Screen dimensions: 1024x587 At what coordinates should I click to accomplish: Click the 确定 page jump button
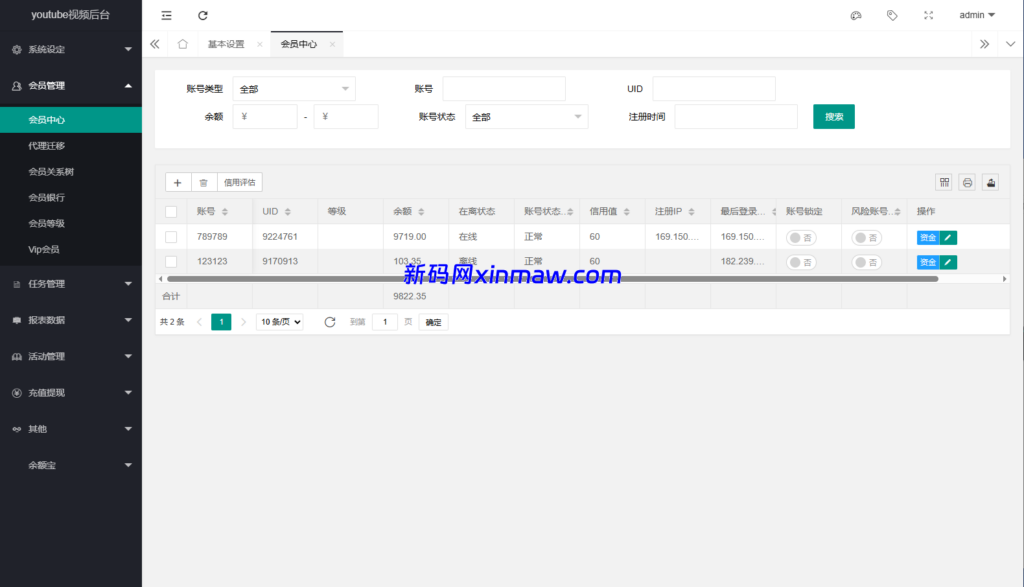434,322
